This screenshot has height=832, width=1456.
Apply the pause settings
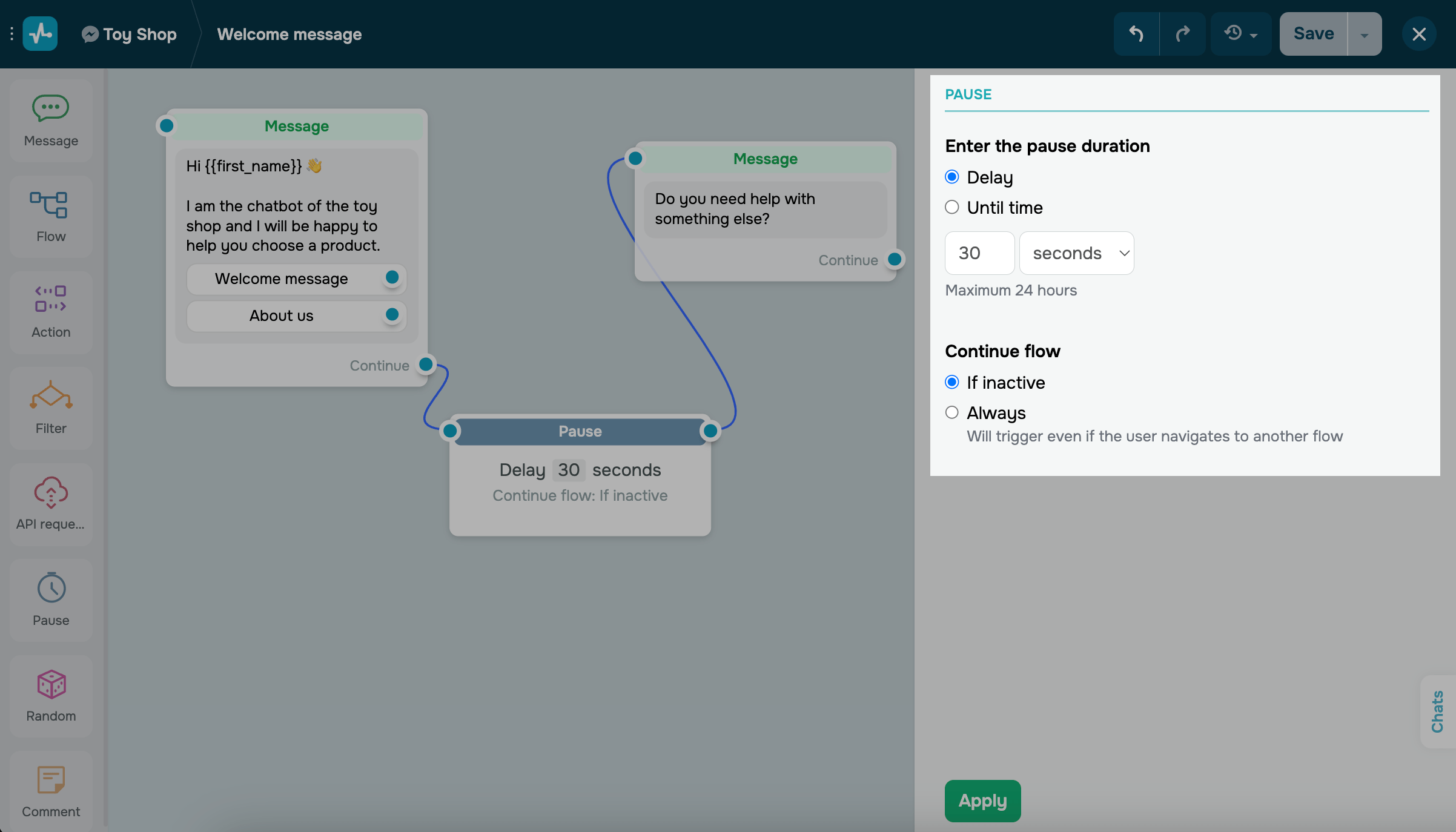coord(982,801)
